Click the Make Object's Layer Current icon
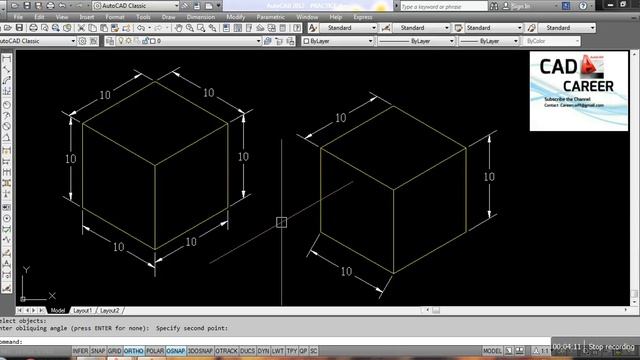The width and height of the screenshot is (640, 360). tap(268, 41)
